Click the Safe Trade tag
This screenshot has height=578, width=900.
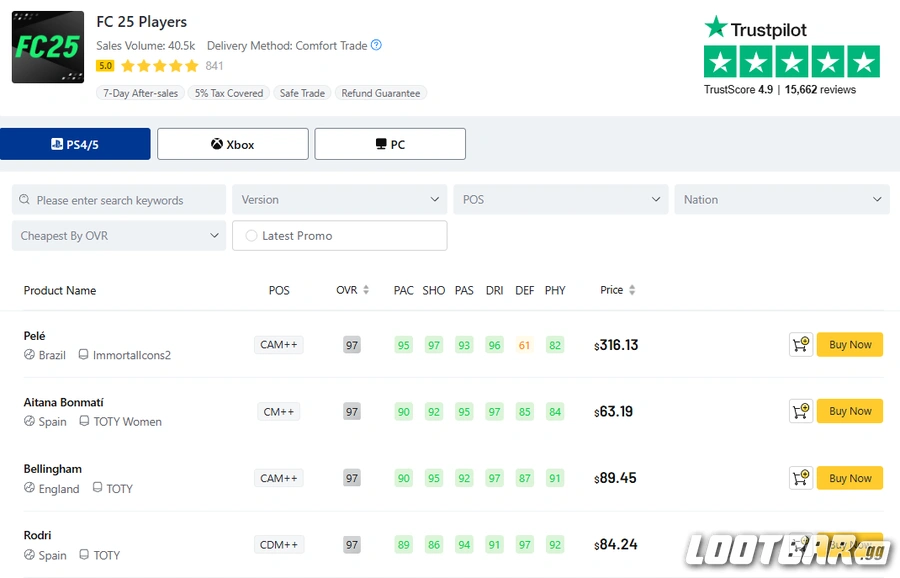tap(302, 93)
